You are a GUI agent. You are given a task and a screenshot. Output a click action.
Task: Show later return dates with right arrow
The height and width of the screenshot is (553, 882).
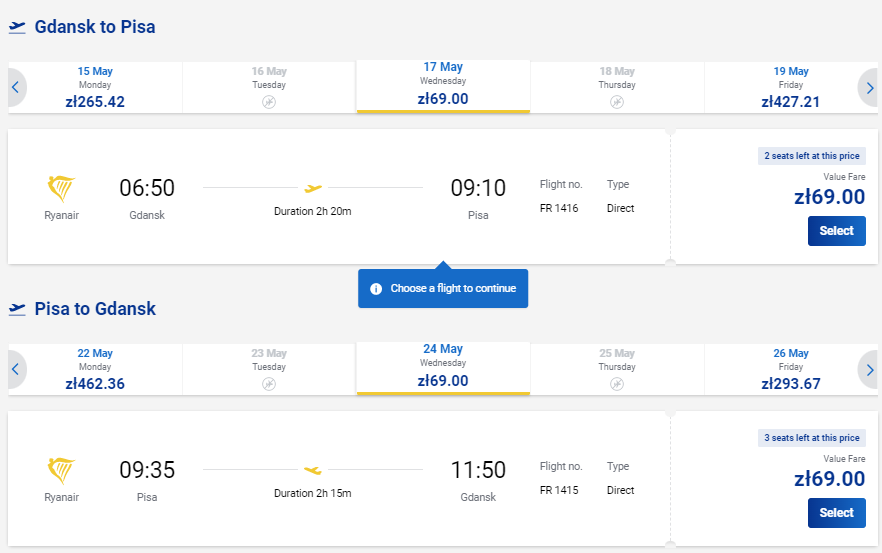tap(869, 370)
